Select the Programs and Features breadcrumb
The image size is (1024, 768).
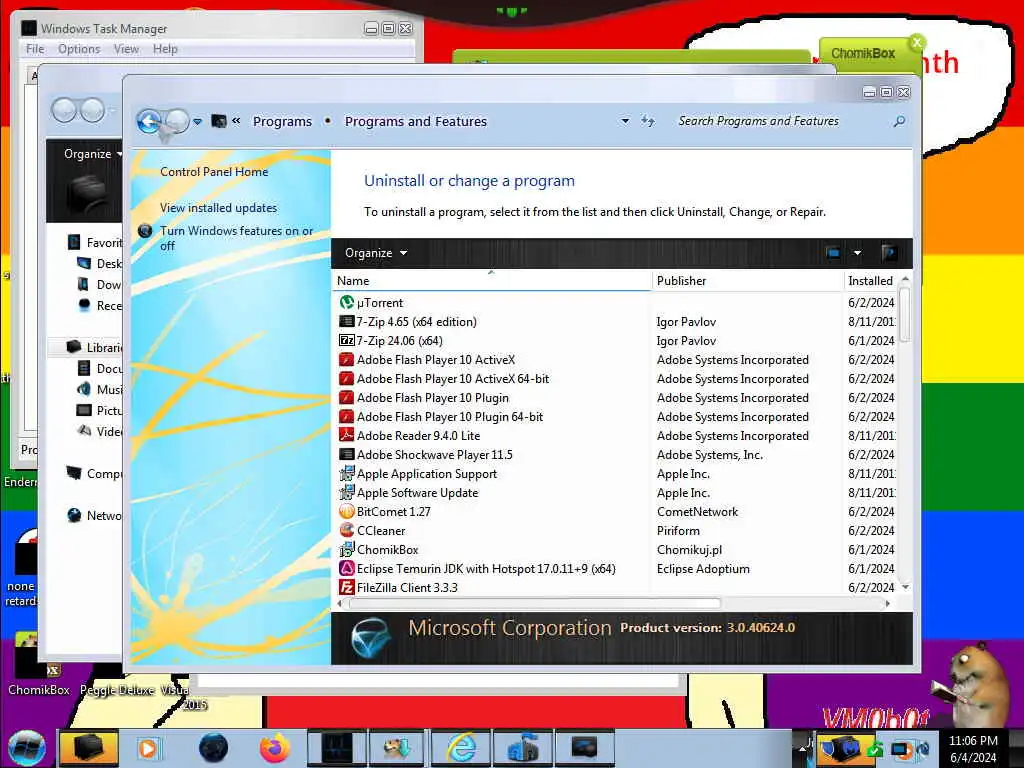[x=415, y=121]
